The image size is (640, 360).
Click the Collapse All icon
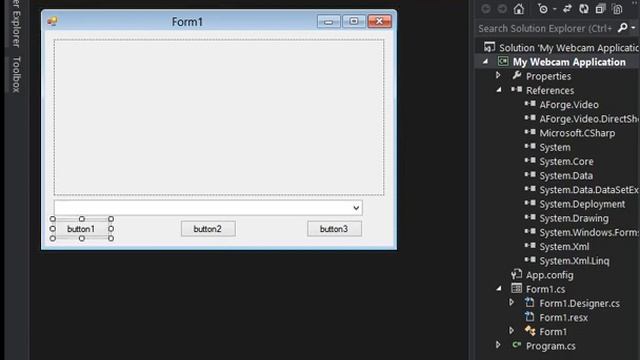click(600, 9)
